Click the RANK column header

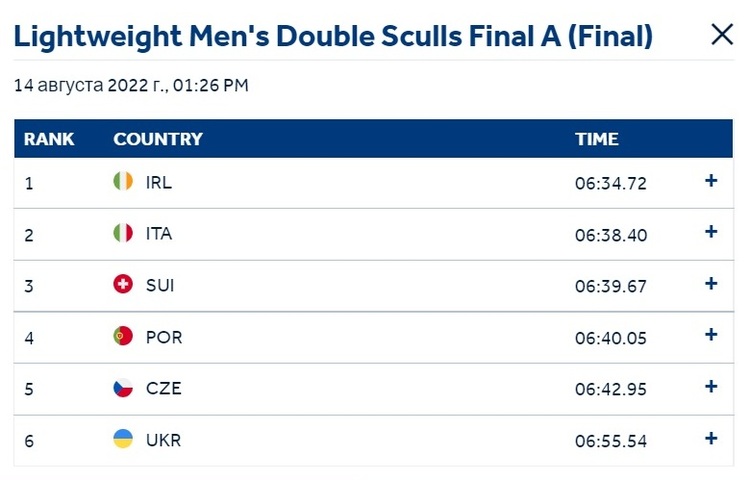[49, 139]
